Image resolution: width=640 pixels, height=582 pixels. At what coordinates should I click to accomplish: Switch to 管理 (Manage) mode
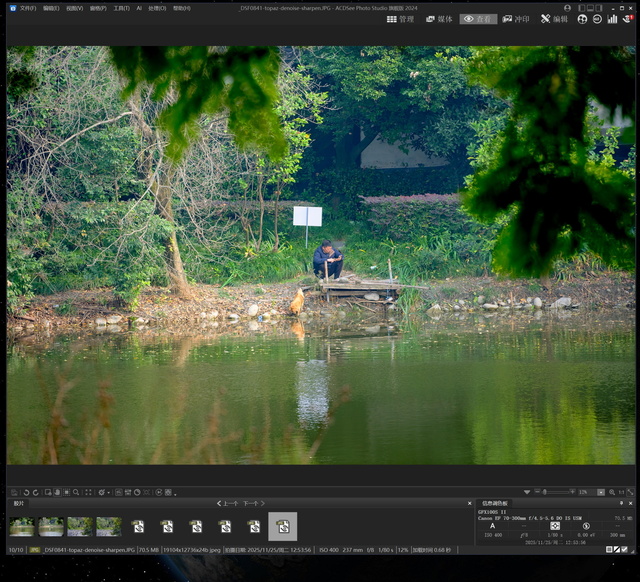coord(399,19)
